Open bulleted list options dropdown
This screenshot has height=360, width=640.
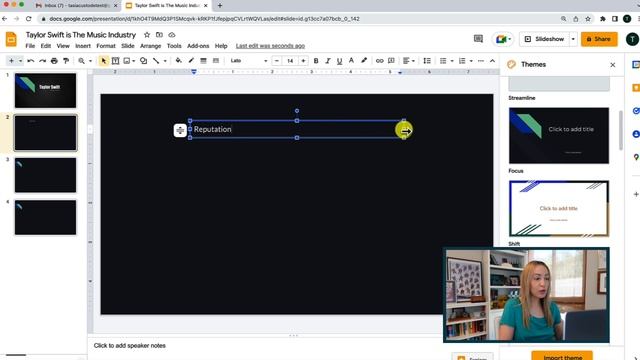[x=452, y=61]
